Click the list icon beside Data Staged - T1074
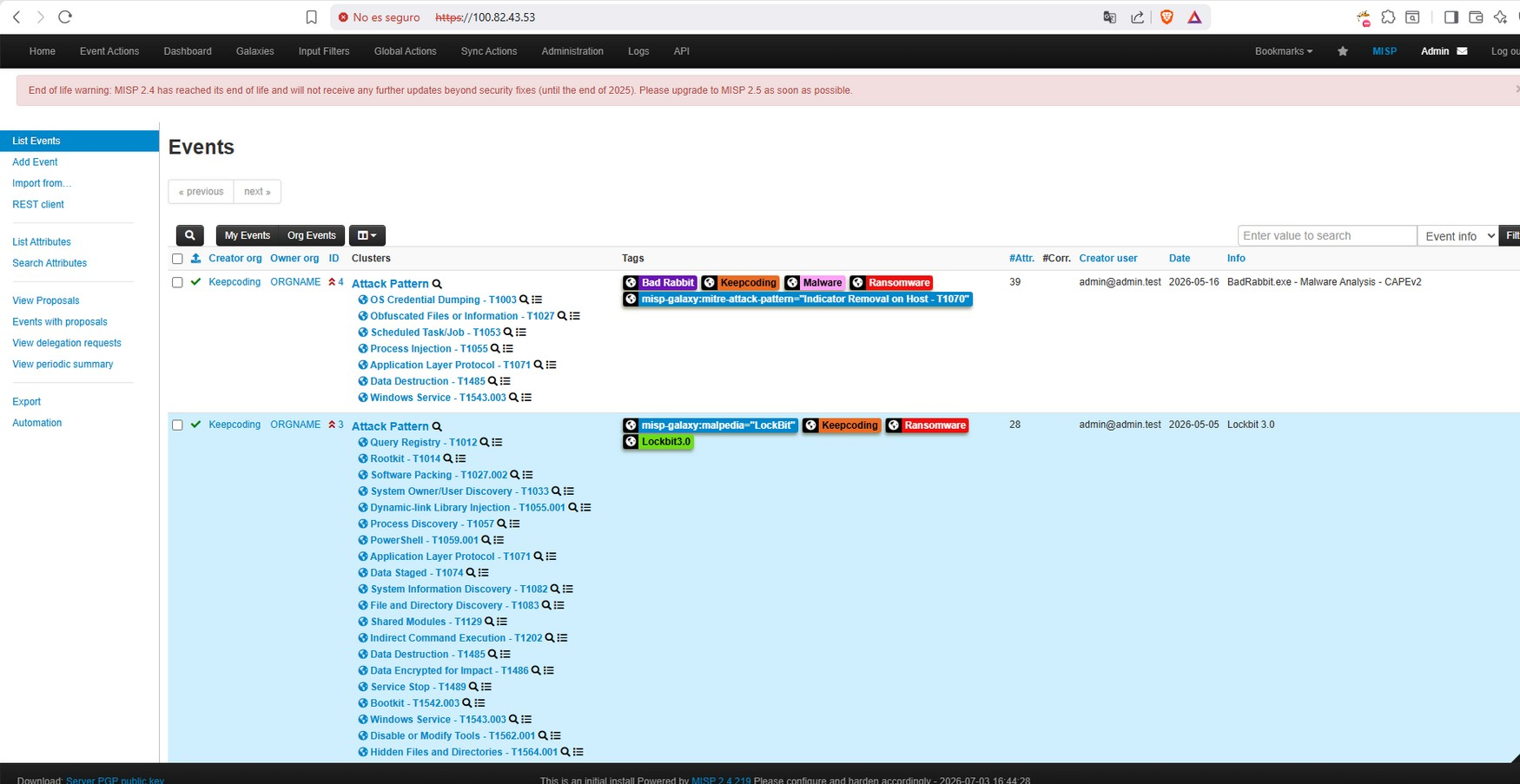1520x784 pixels. pyautogui.click(x=484, y=573)
